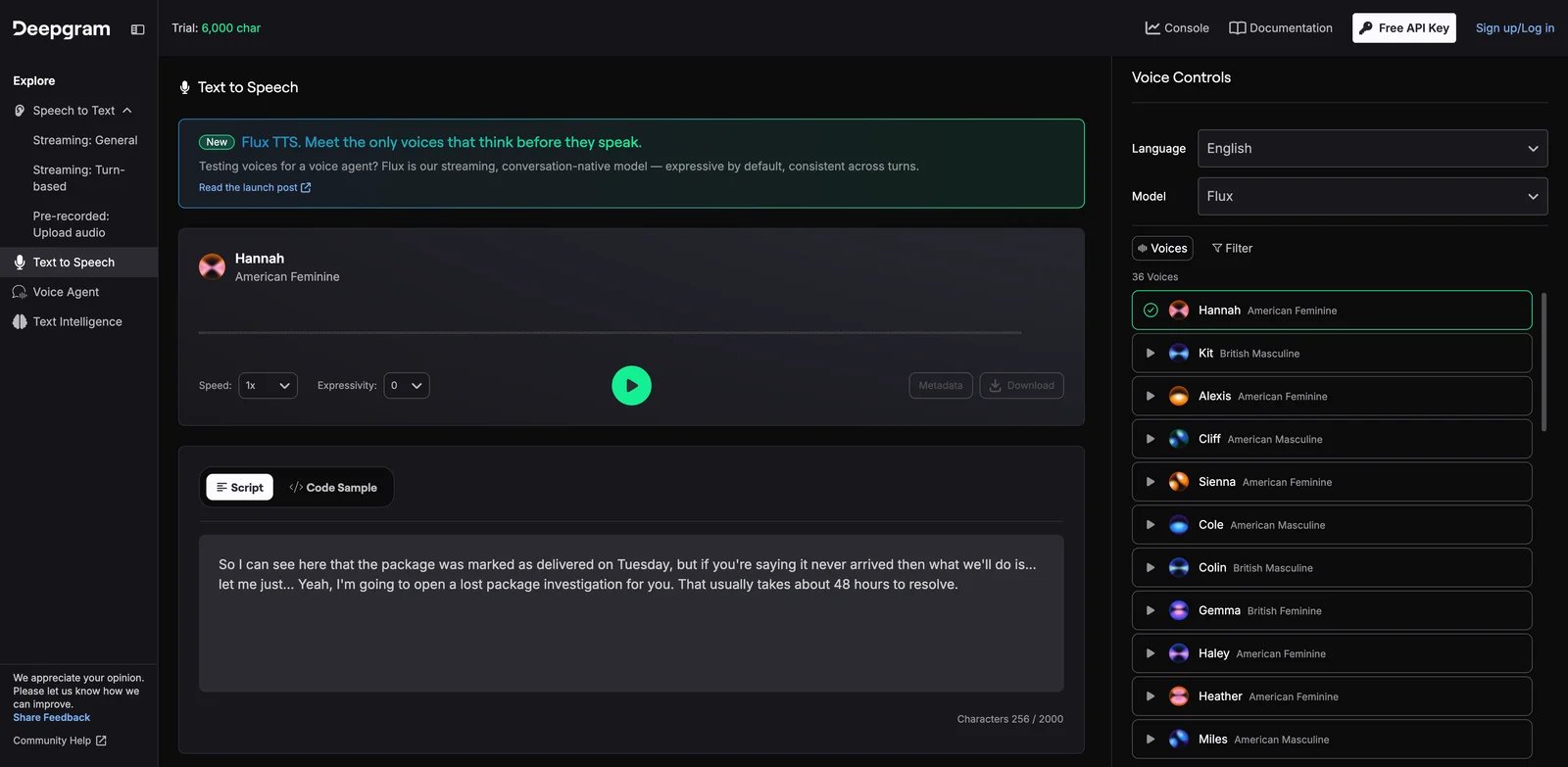Open the Flux Model dropdown
The image size is (1568, 767).
point(1372,197)
